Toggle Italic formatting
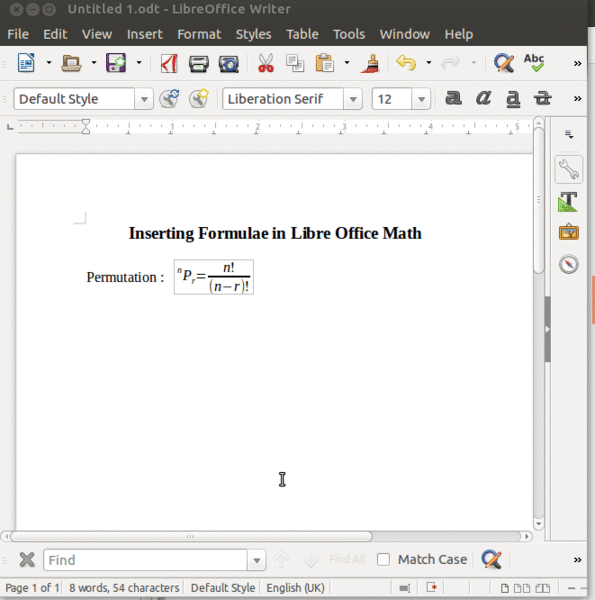Screen dimensions: 595x600 click(483, 98)
